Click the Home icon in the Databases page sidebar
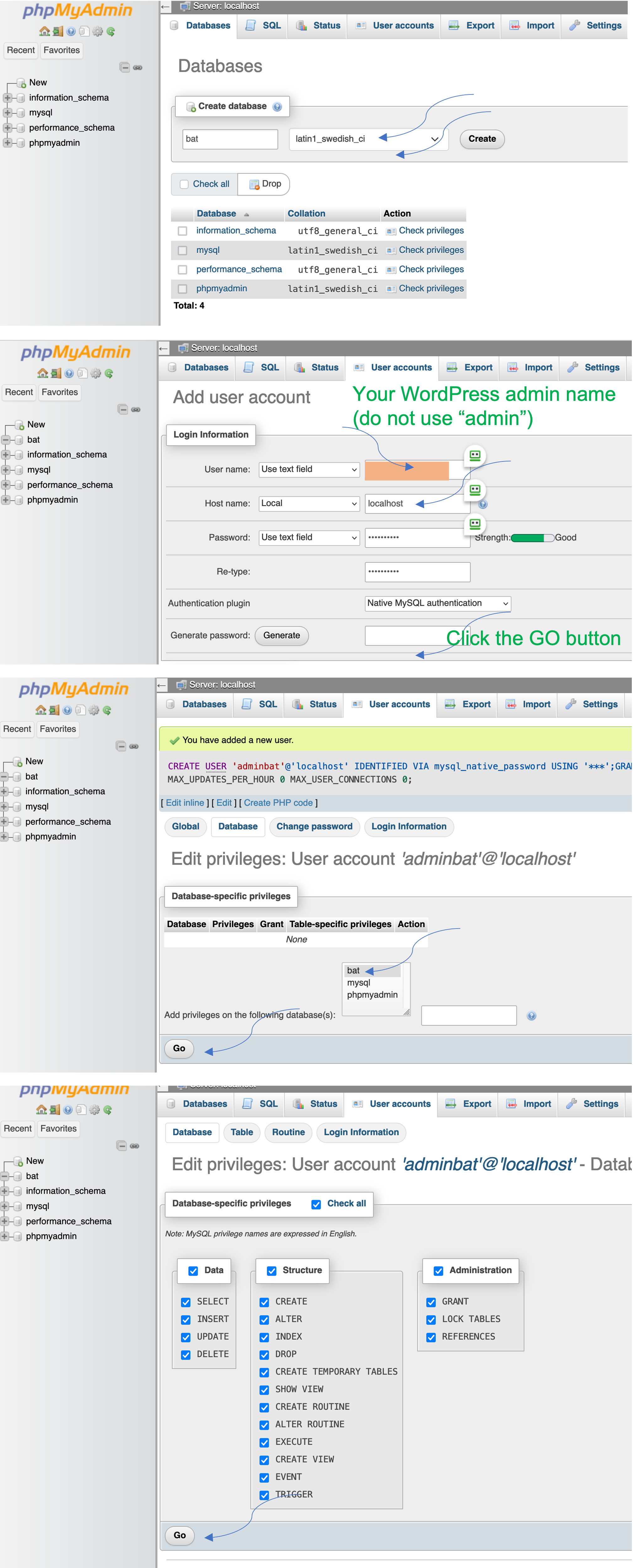634x1568 pixels. 45,32
